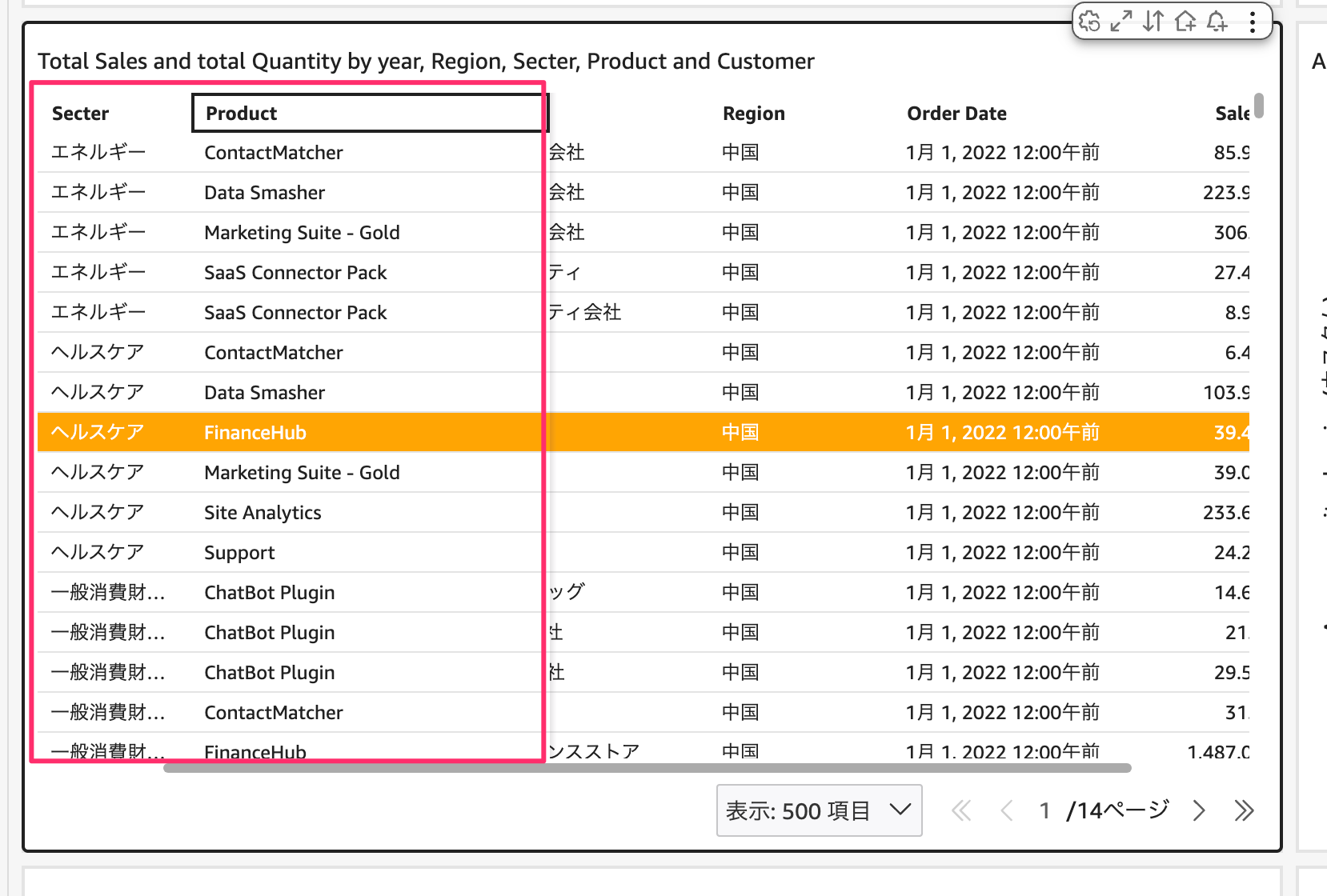Go to the next page arrow
Screen dimensions: 1327x896
pos(1198,810)
